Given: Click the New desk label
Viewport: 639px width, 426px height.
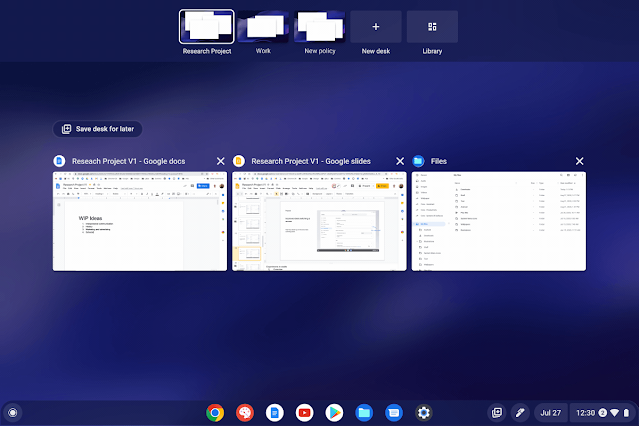Looking at the screenshot, I should coord(376,51).
